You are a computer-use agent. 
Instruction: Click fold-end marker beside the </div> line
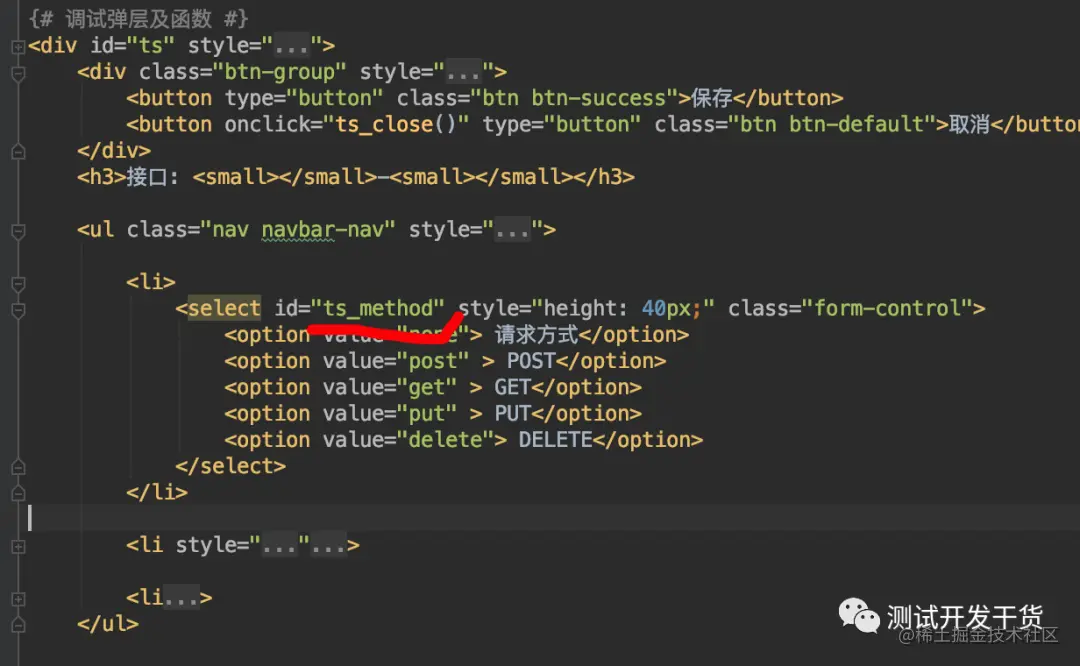19,152
